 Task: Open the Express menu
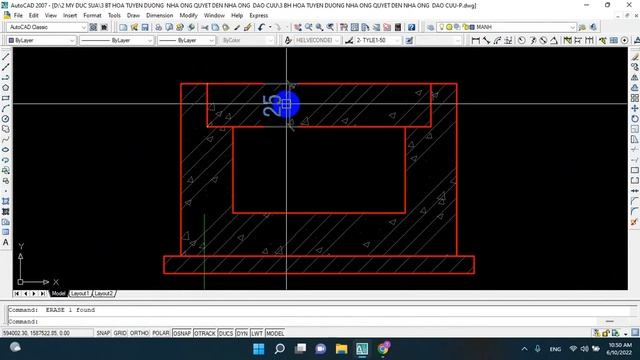[x=259, y=16]
